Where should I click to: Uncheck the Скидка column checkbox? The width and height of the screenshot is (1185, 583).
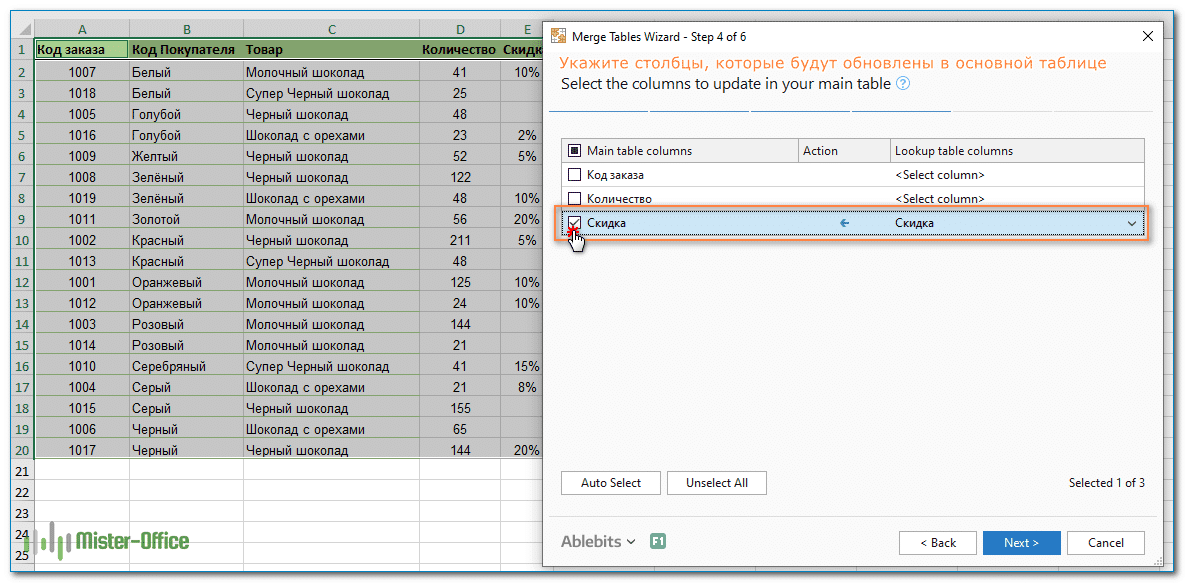point(575,223)
